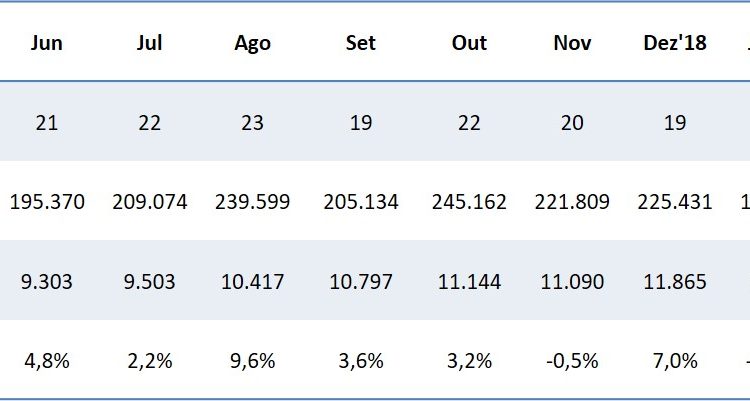Screen dimensions: 750x401
Task: Select the cell showing 10.797
Action: (x=361, y=282)
